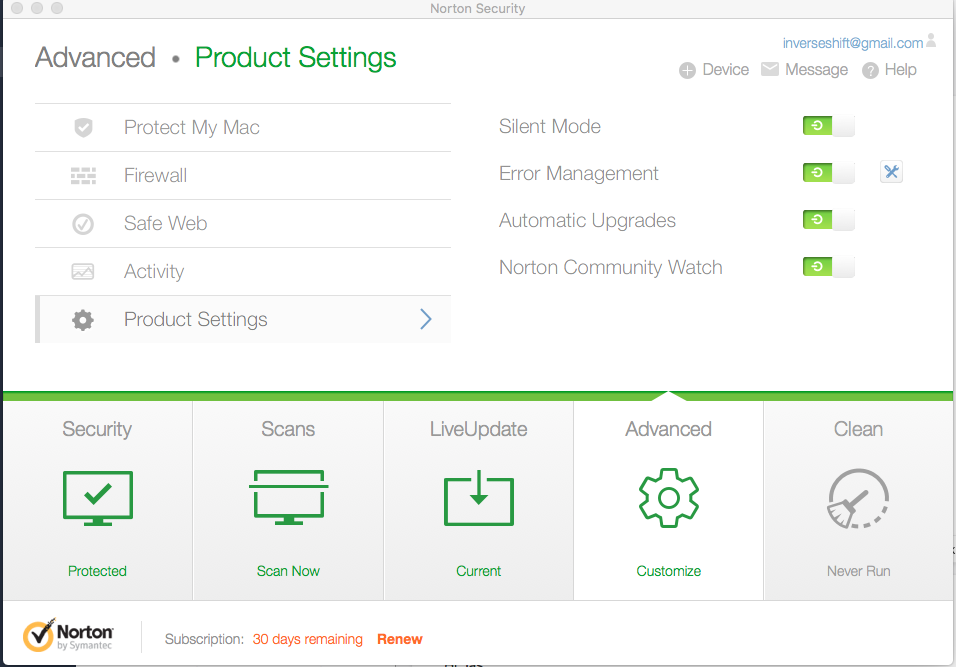
Task: Click the Advanced gear icon
Action: click(x=668, y=497)
